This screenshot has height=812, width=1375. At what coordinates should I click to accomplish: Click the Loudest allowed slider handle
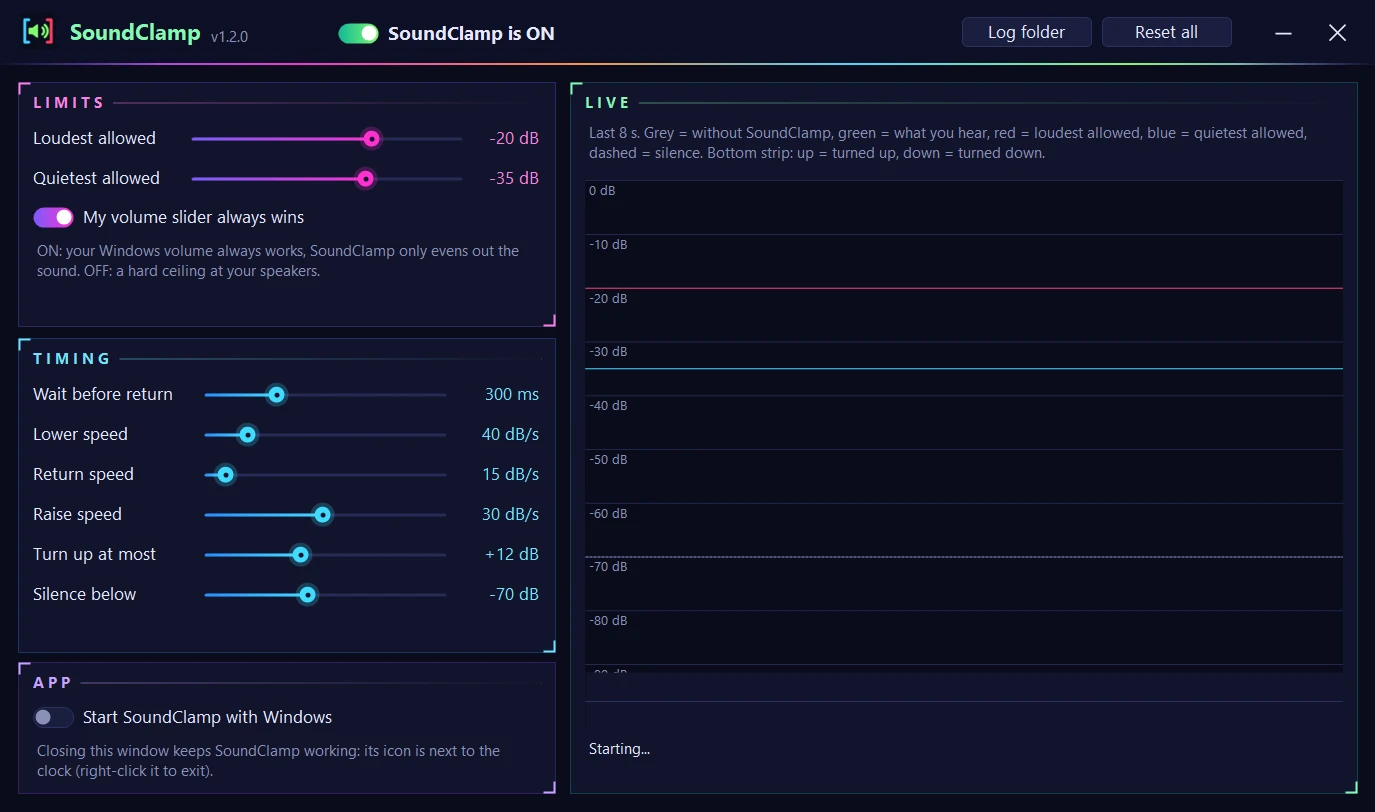[x=371, y=138]
